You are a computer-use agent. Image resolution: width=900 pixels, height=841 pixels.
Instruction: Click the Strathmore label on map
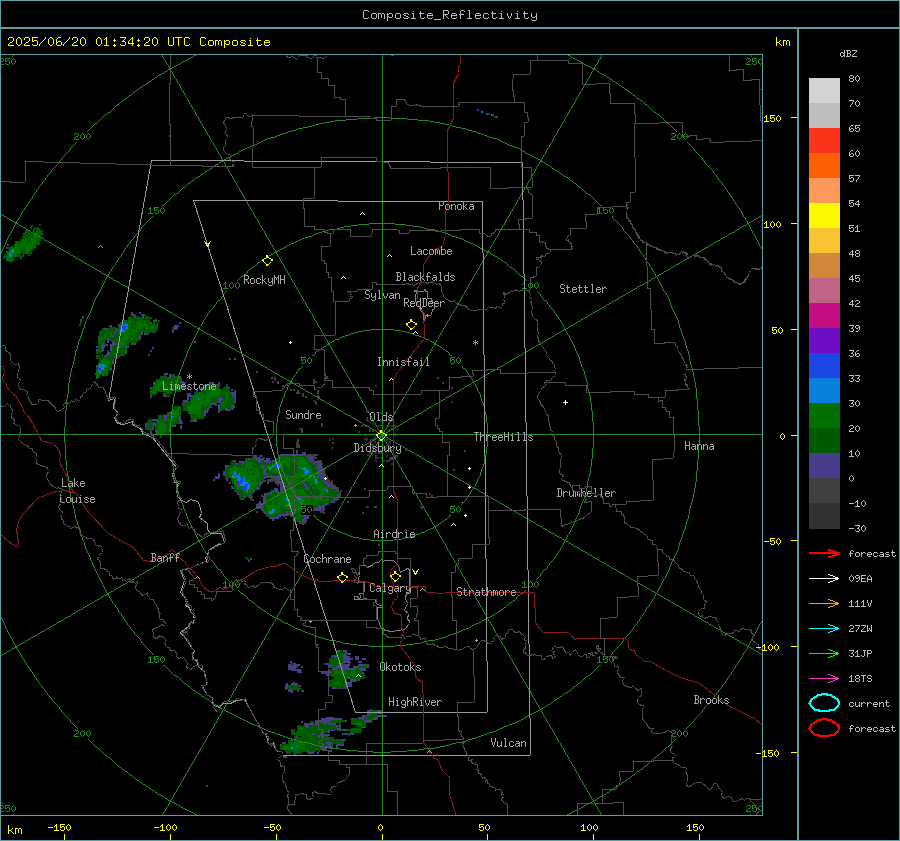click(x=486, y=592)
